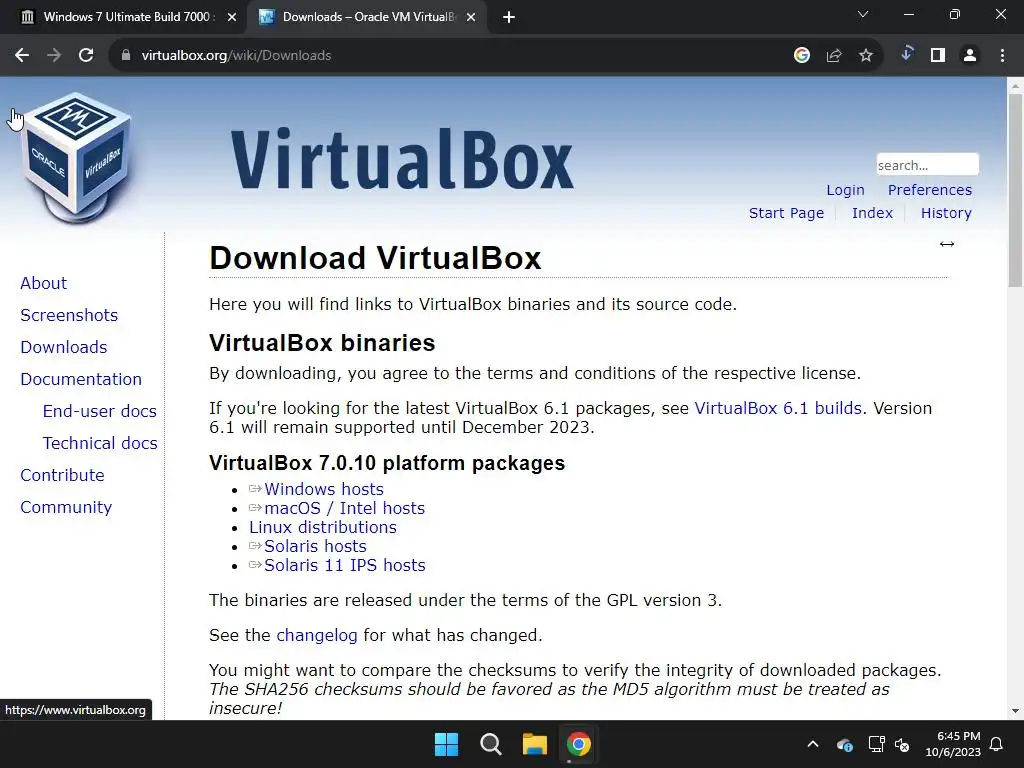Show hidden tray icons chevron
The width and height of the screenshot is (1024, 768).
click(812, 744)
